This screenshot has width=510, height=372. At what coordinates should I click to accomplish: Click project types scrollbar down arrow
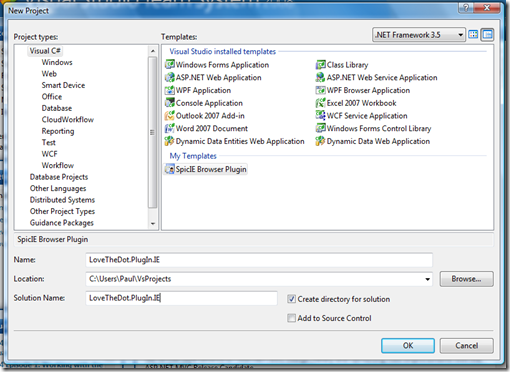click(153, 223)
